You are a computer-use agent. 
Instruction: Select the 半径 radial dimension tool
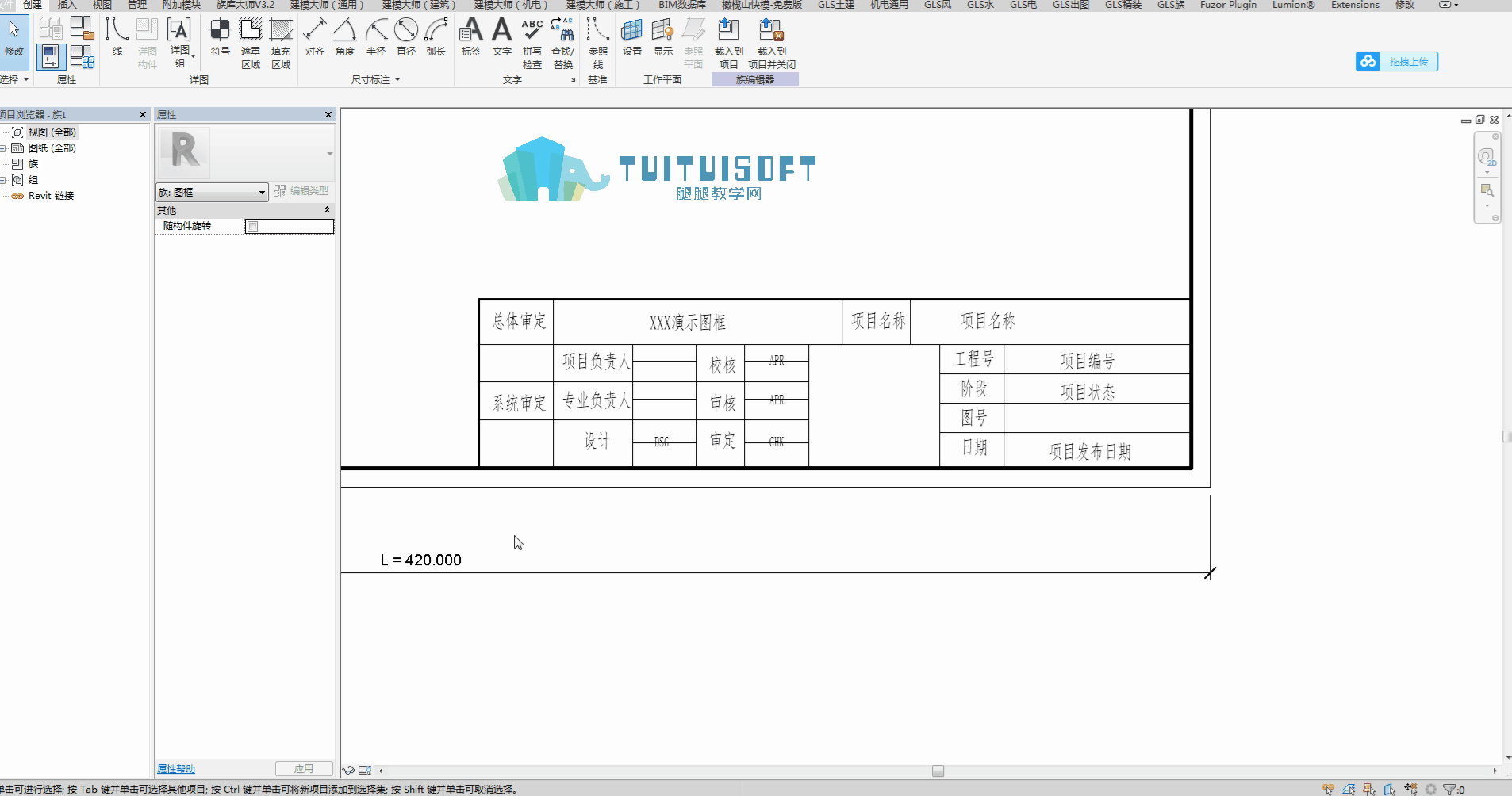(x=376, y=38)
